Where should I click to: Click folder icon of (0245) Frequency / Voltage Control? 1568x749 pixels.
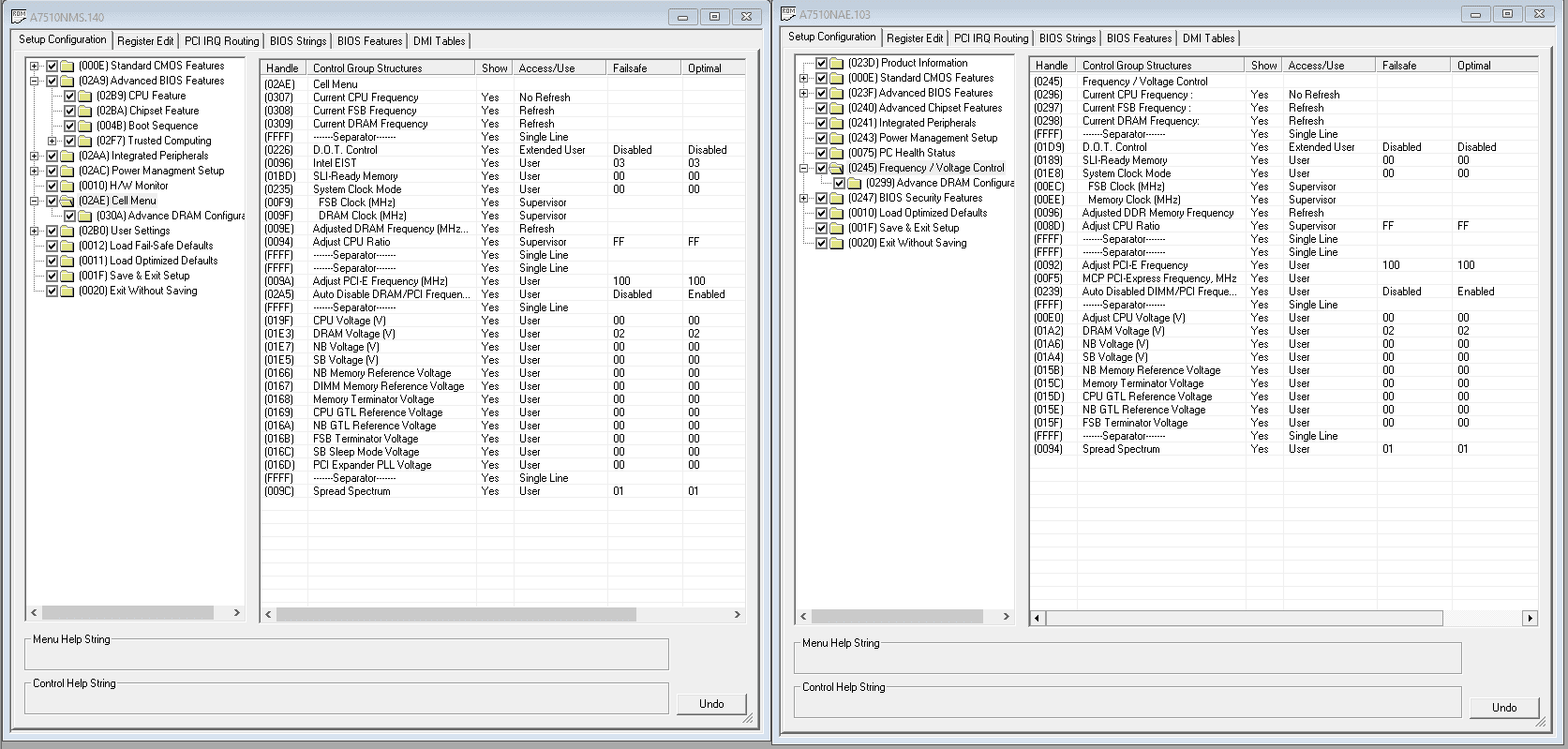point(837,168)
